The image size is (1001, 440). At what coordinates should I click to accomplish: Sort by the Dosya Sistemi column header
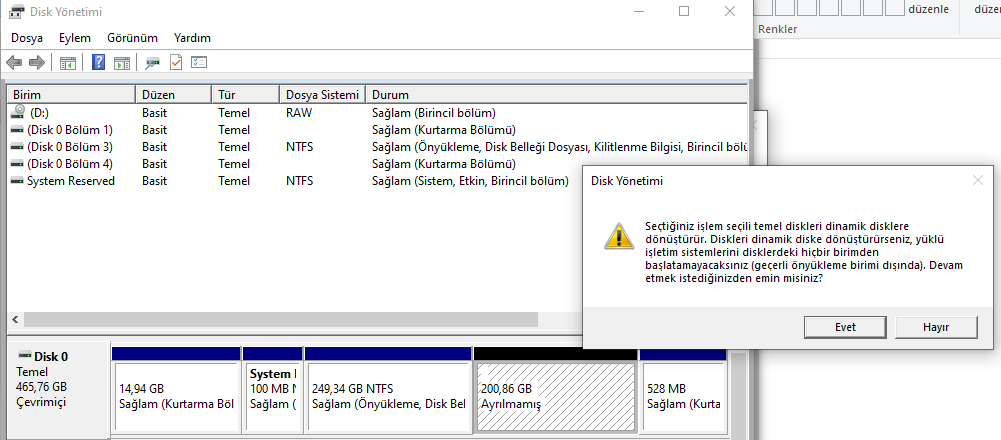pos(322,95)
